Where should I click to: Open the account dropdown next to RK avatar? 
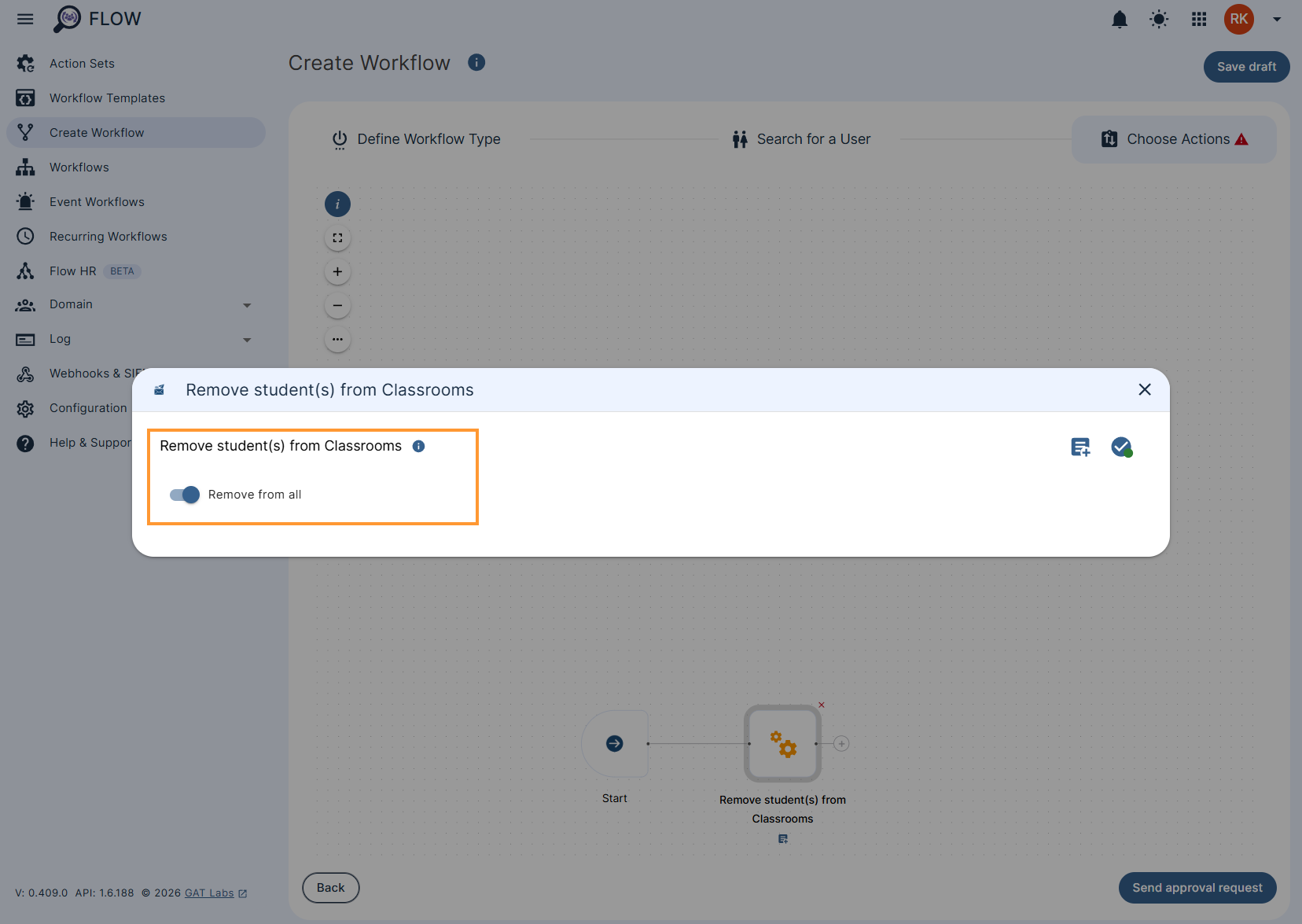[1277, 19]
